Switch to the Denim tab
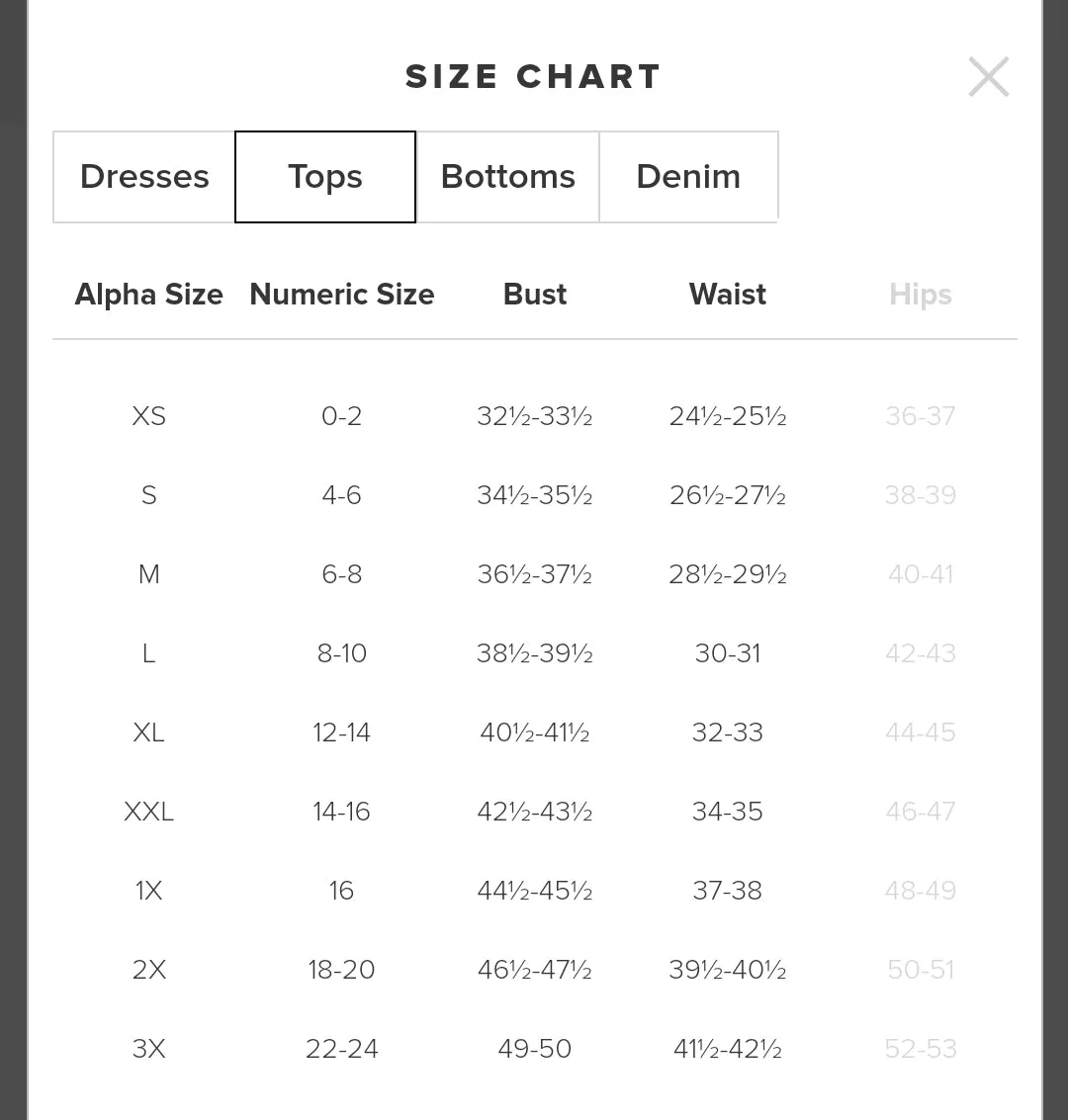Image resolution: width=1068 pixels, height=1120 pixels. [x=688, y=176]
